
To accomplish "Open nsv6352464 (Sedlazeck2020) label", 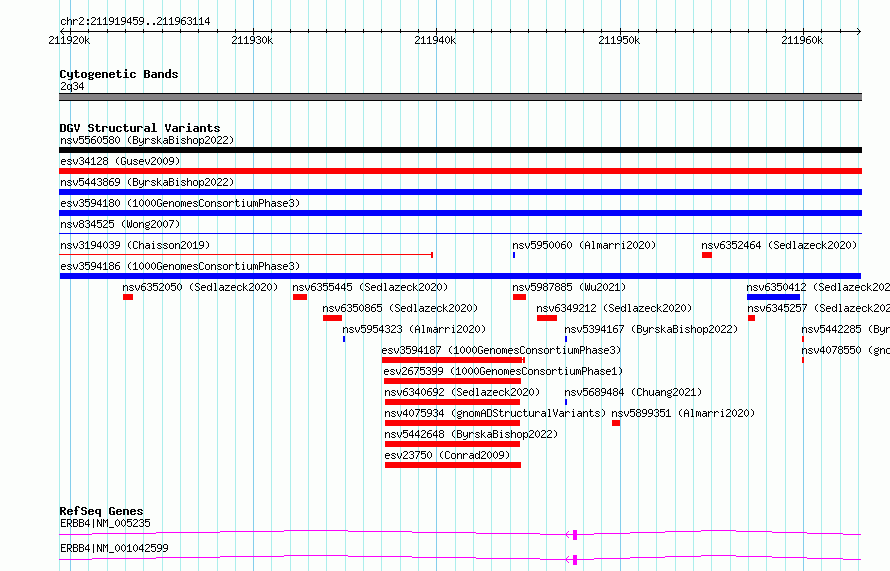I will pyautogui.click(x=779, y=245).
